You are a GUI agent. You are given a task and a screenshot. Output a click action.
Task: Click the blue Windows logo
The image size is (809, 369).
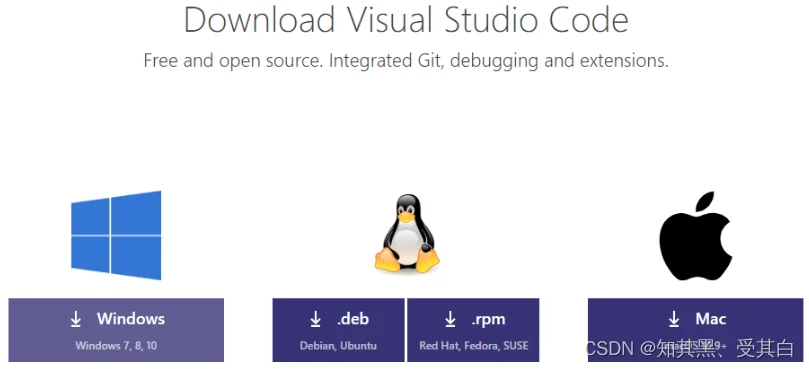[116, 235]
